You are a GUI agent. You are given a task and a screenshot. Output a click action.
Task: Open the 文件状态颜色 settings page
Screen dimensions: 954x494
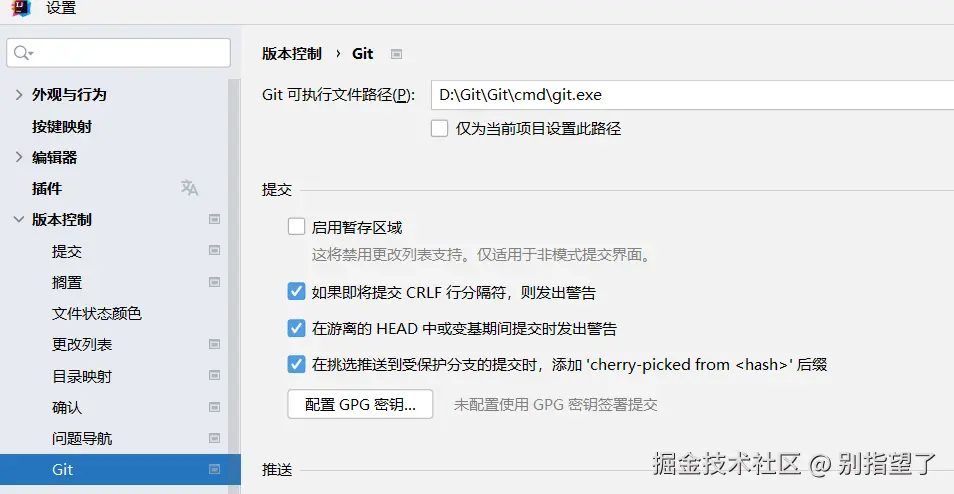pyautogui.click(x=97, y=313)
